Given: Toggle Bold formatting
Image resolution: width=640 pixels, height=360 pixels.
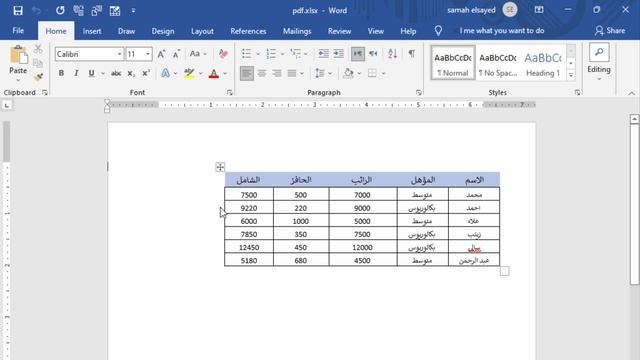Looking at the screenshot, I should click(x=61, y=73).
